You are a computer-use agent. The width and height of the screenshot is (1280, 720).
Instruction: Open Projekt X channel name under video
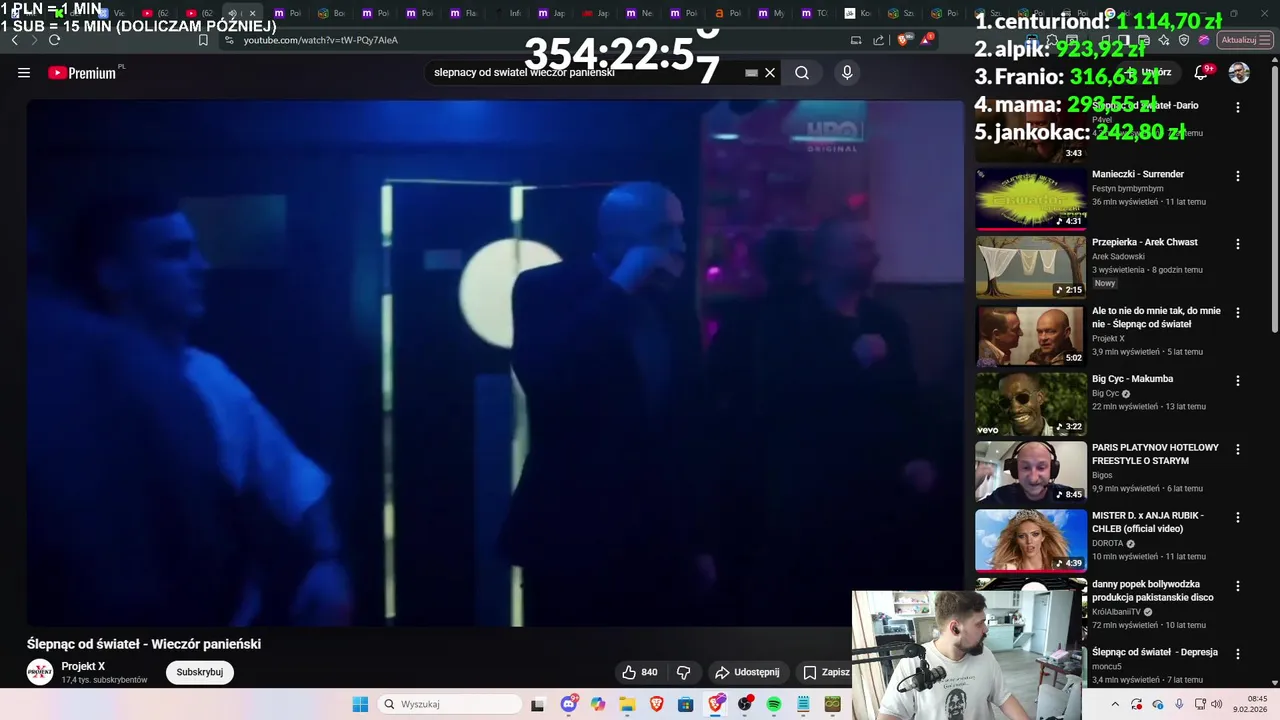tap(83, 666)
